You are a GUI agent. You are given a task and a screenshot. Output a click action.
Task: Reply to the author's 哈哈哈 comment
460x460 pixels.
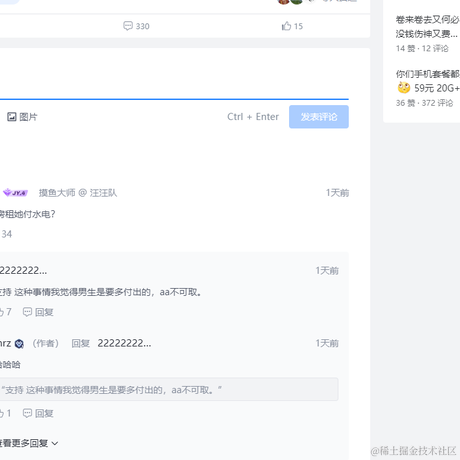point(38,413)
